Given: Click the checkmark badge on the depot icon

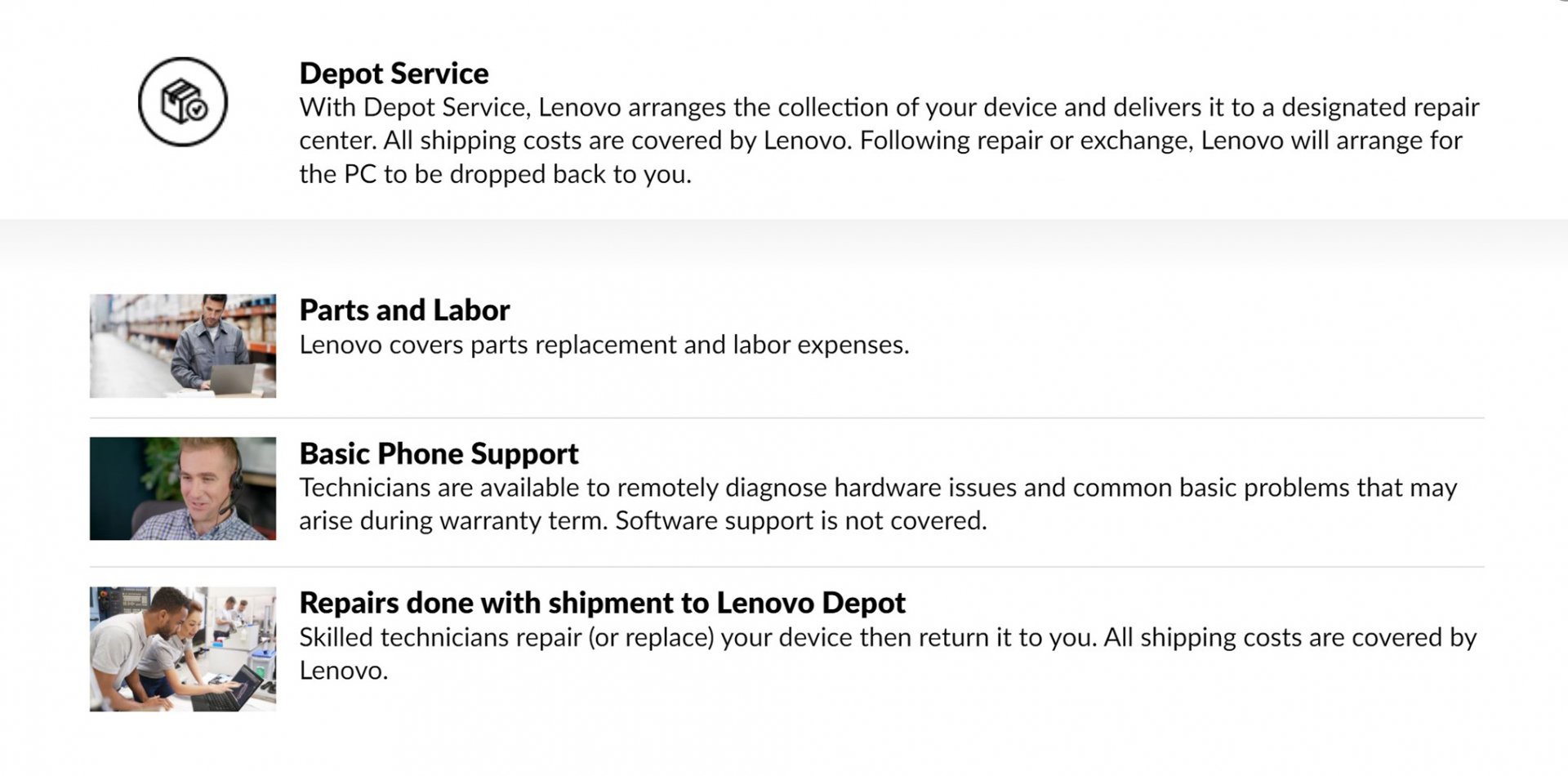Looking at the screenshot, I should pyautogui.click(x=196, y=109).
